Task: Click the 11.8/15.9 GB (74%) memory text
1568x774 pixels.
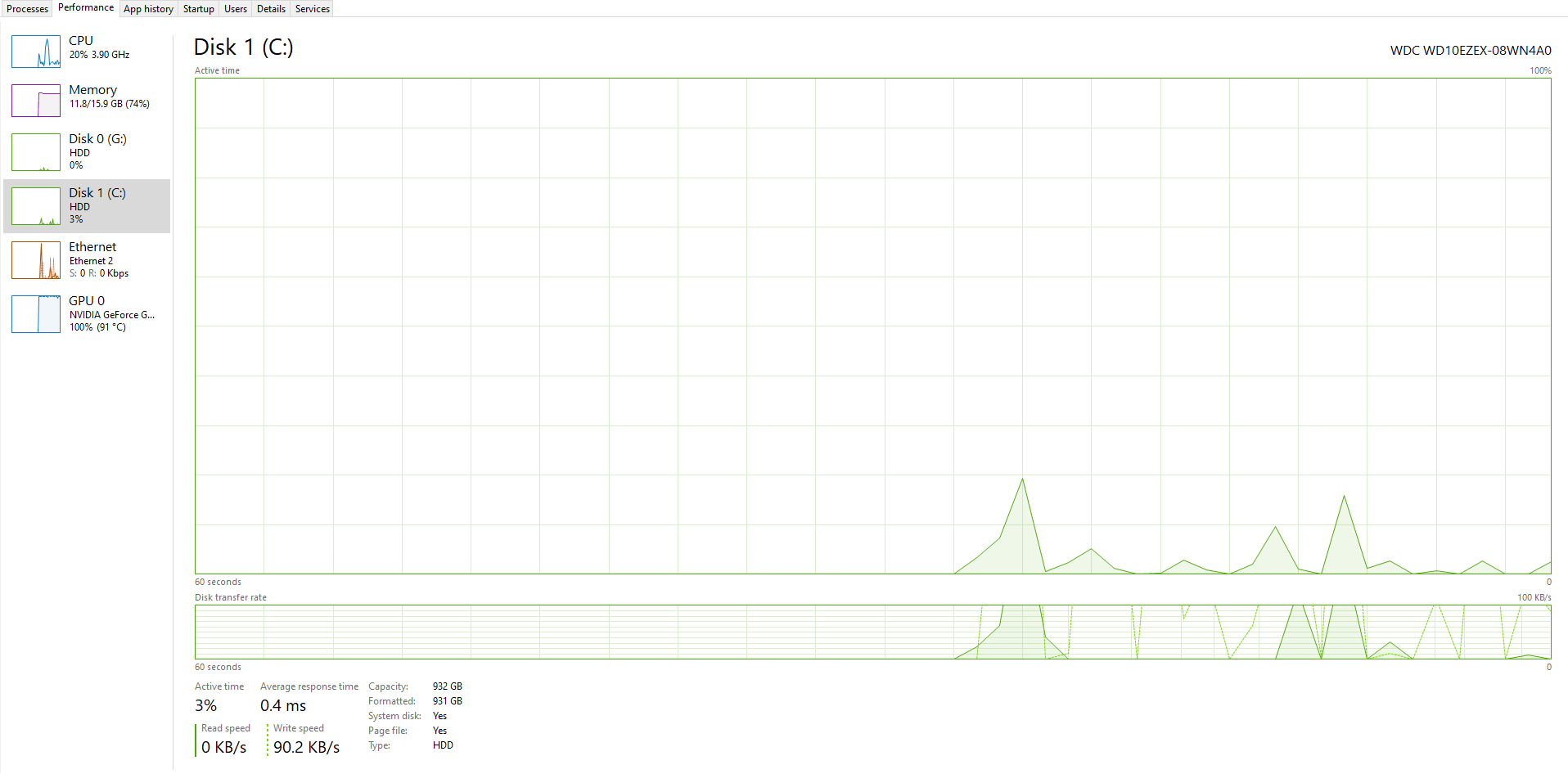Action: click(110, 104)
